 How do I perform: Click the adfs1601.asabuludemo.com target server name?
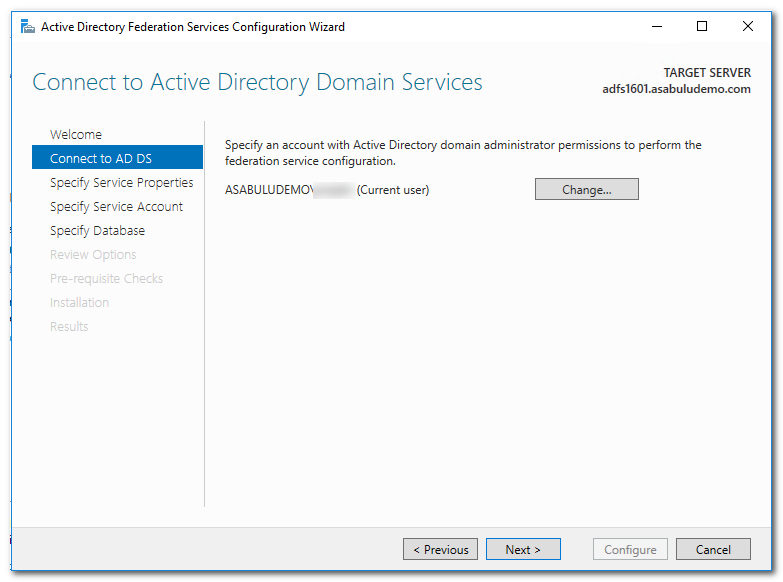[x=676, y=89]
